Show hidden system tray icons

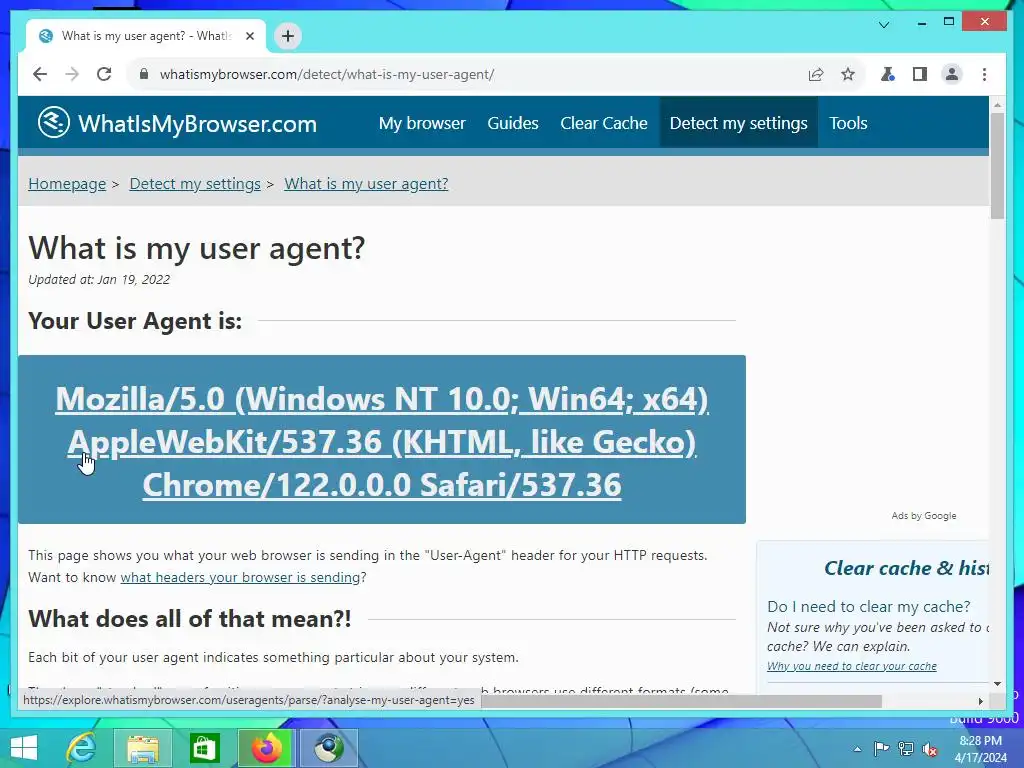(857, 749)
